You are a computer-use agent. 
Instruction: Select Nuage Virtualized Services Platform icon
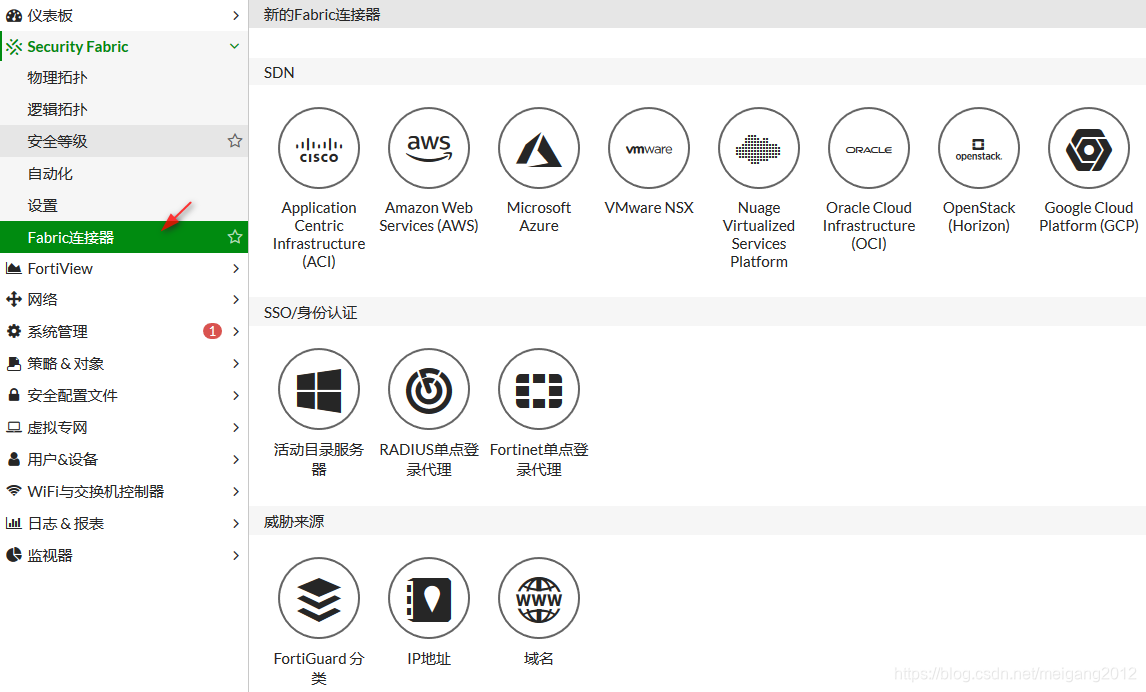(x=759, y=148)
